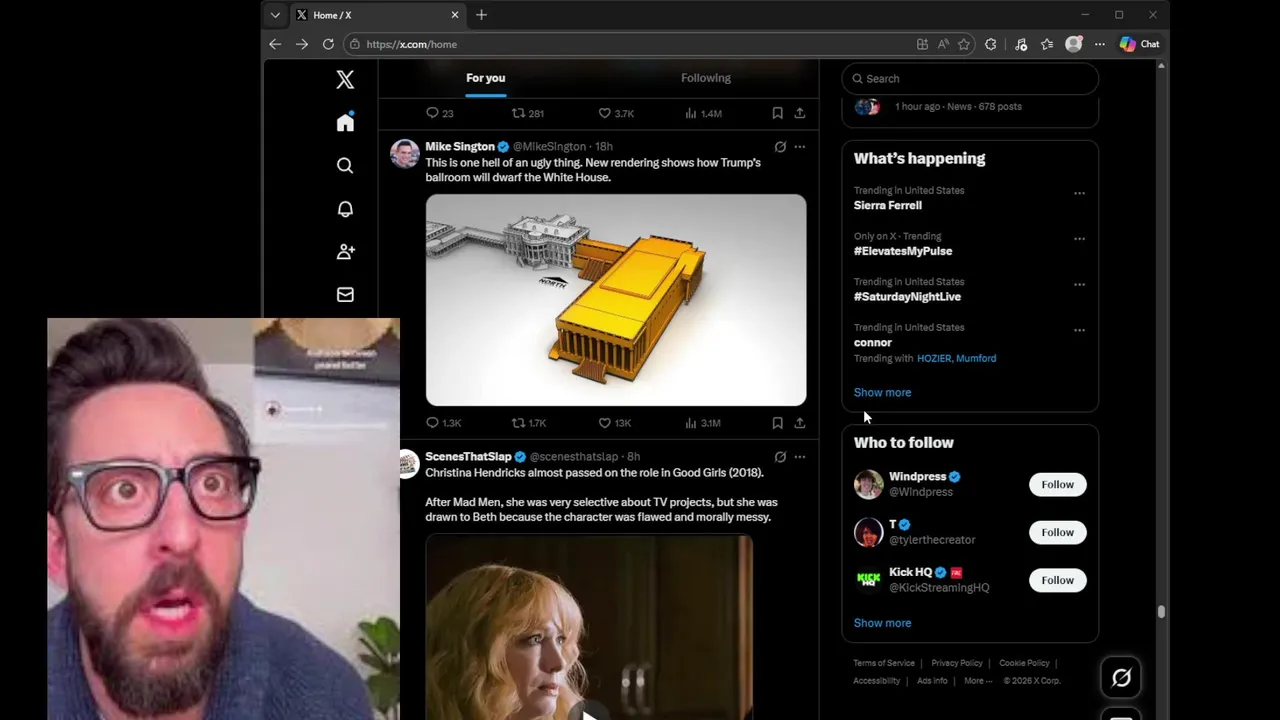1280x720 pixels.
Task: View analytics of 3.1M views post
Action: click(702, 423)
